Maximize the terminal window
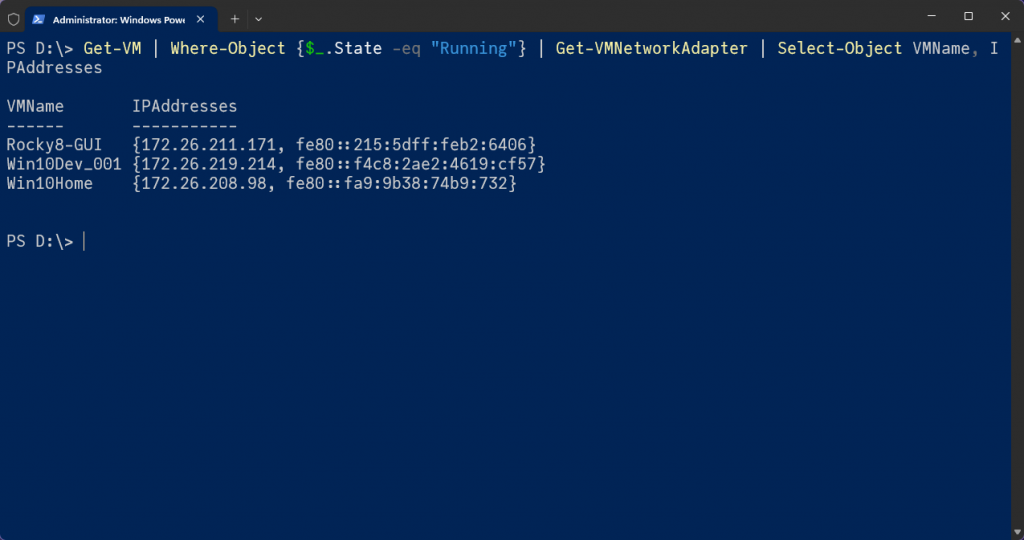The width and height of the screenshot is (1024, 540). tap(967, 17)
